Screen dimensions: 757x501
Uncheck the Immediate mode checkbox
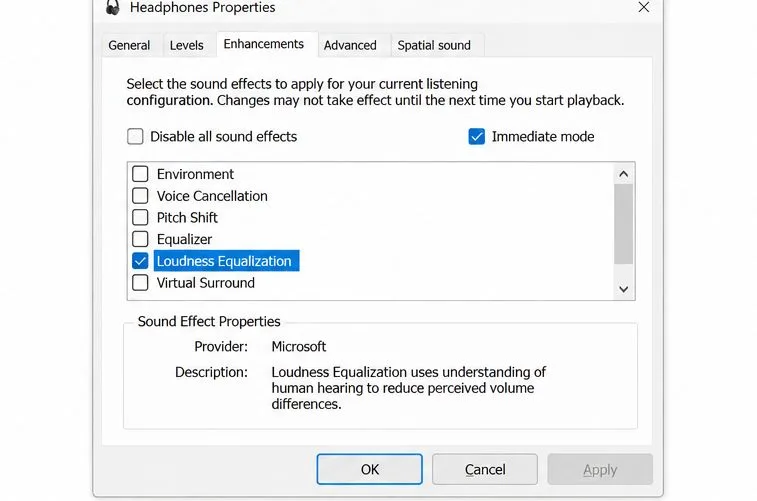(477, 137)
